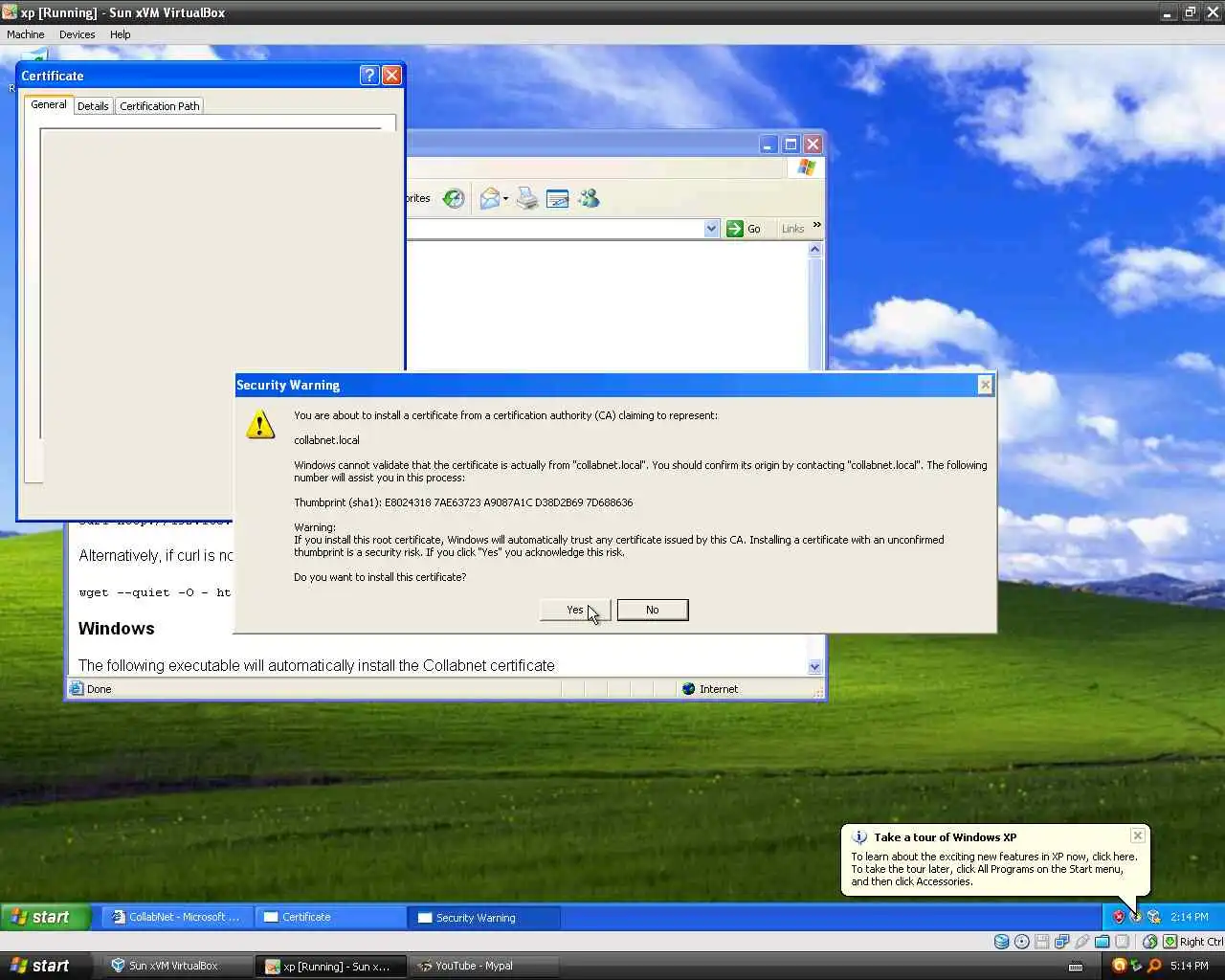Click Yes to install the certificate
1225x980 pixels.
[x=574, y=610]
